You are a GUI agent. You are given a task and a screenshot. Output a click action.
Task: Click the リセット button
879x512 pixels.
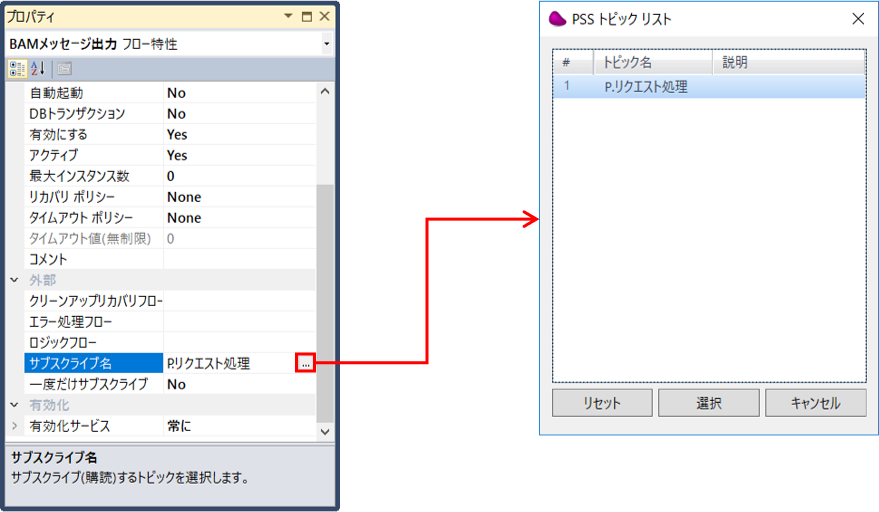click(602, 403)
